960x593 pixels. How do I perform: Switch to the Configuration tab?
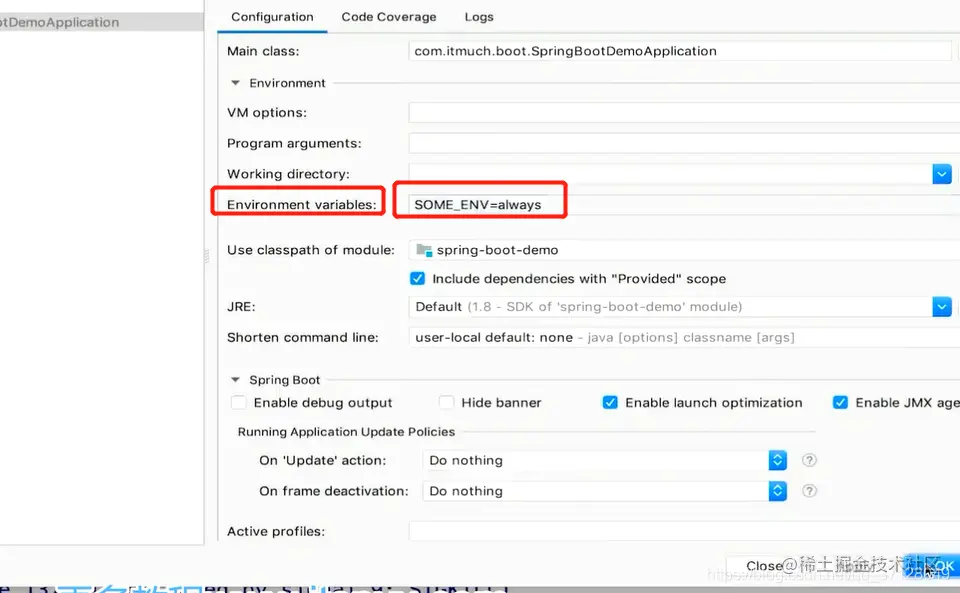(x=272, y=17)
